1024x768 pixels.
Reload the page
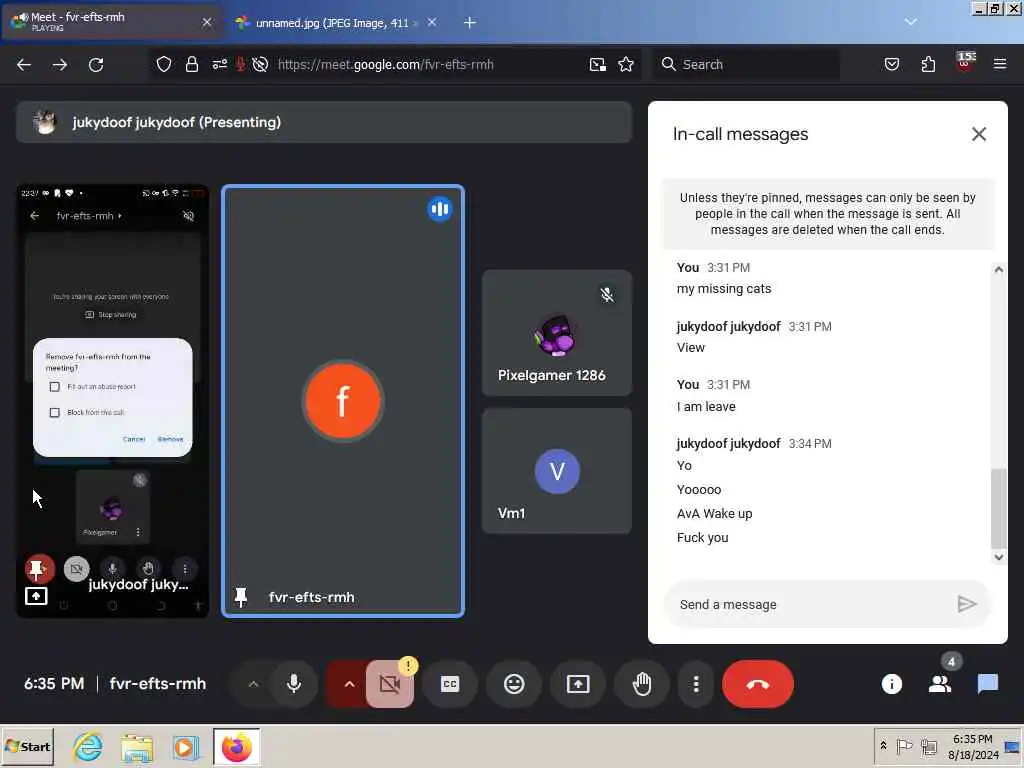pyautogui.click(x=96, y=64)
